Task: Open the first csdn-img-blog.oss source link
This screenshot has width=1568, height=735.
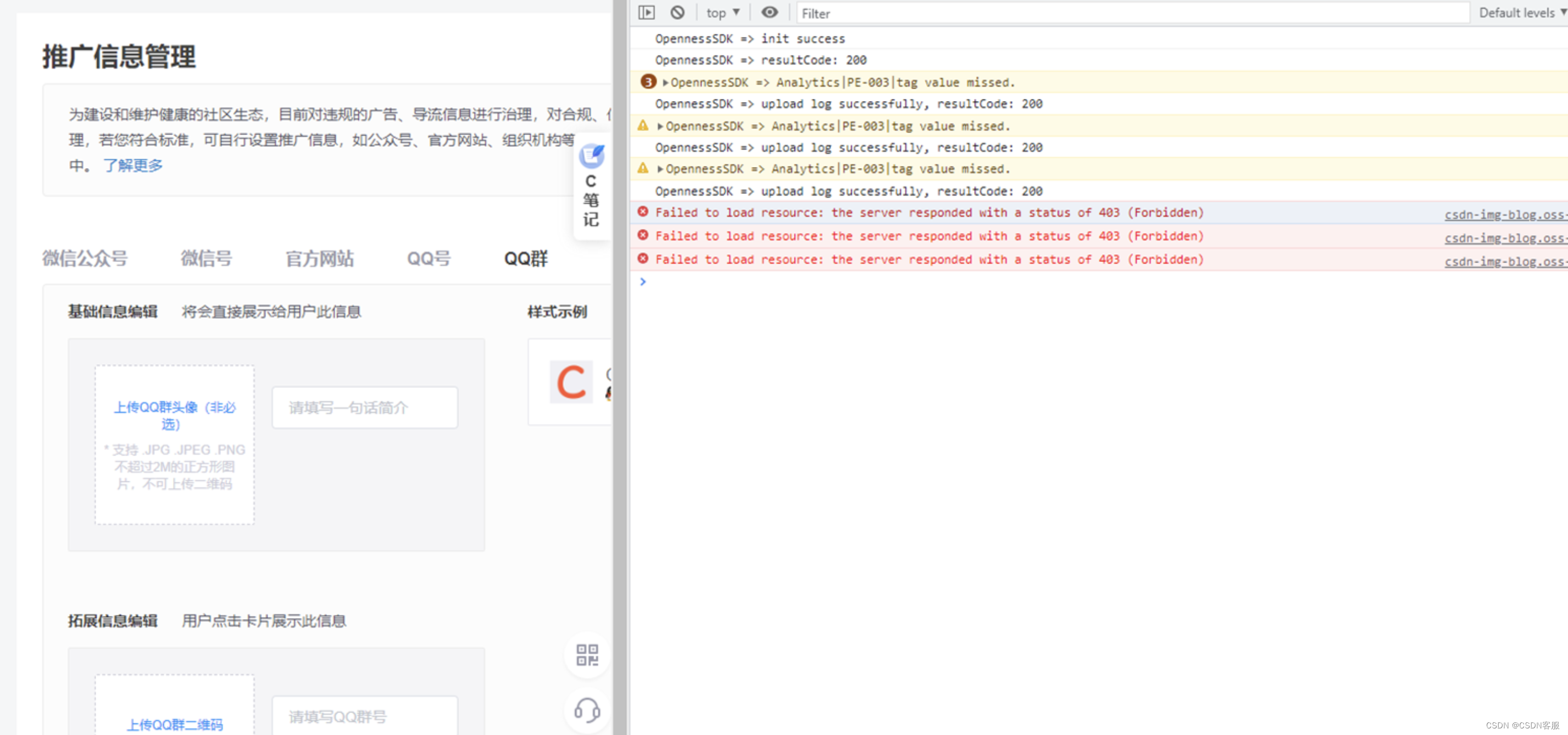Action: [1505, 215]
